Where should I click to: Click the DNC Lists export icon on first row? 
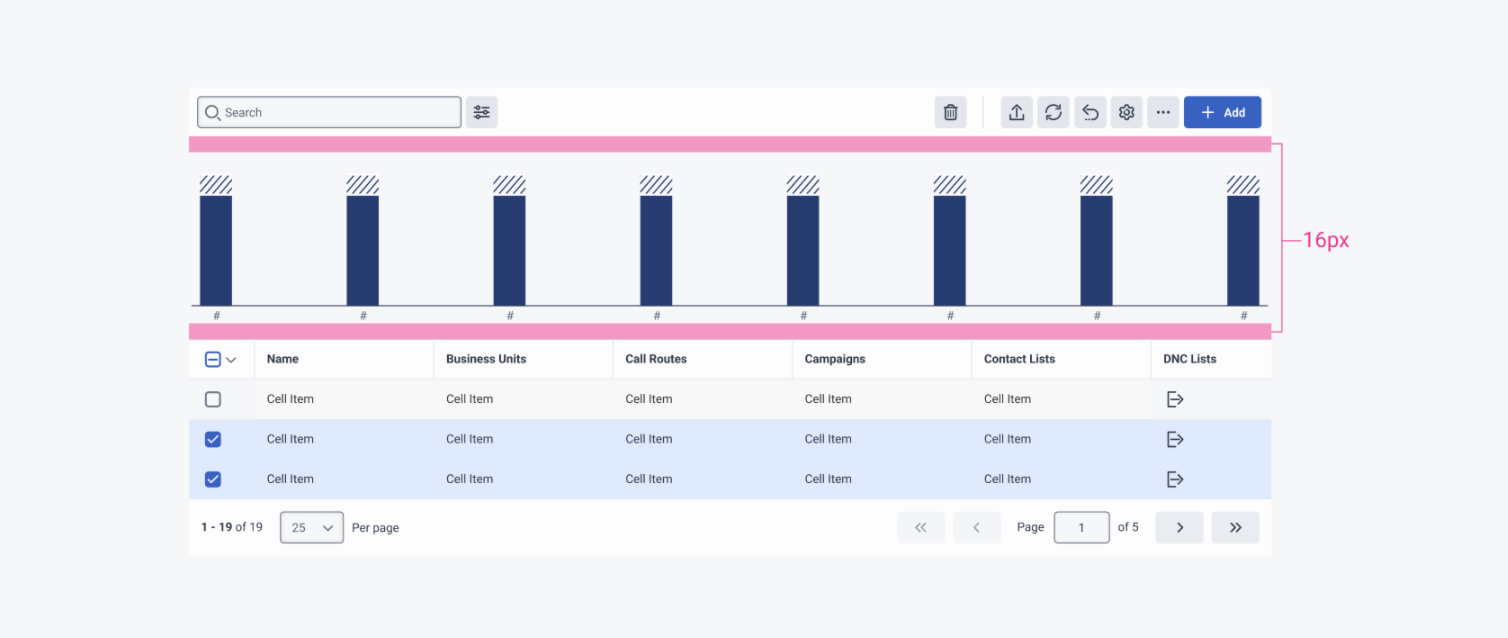[1175, 398]
